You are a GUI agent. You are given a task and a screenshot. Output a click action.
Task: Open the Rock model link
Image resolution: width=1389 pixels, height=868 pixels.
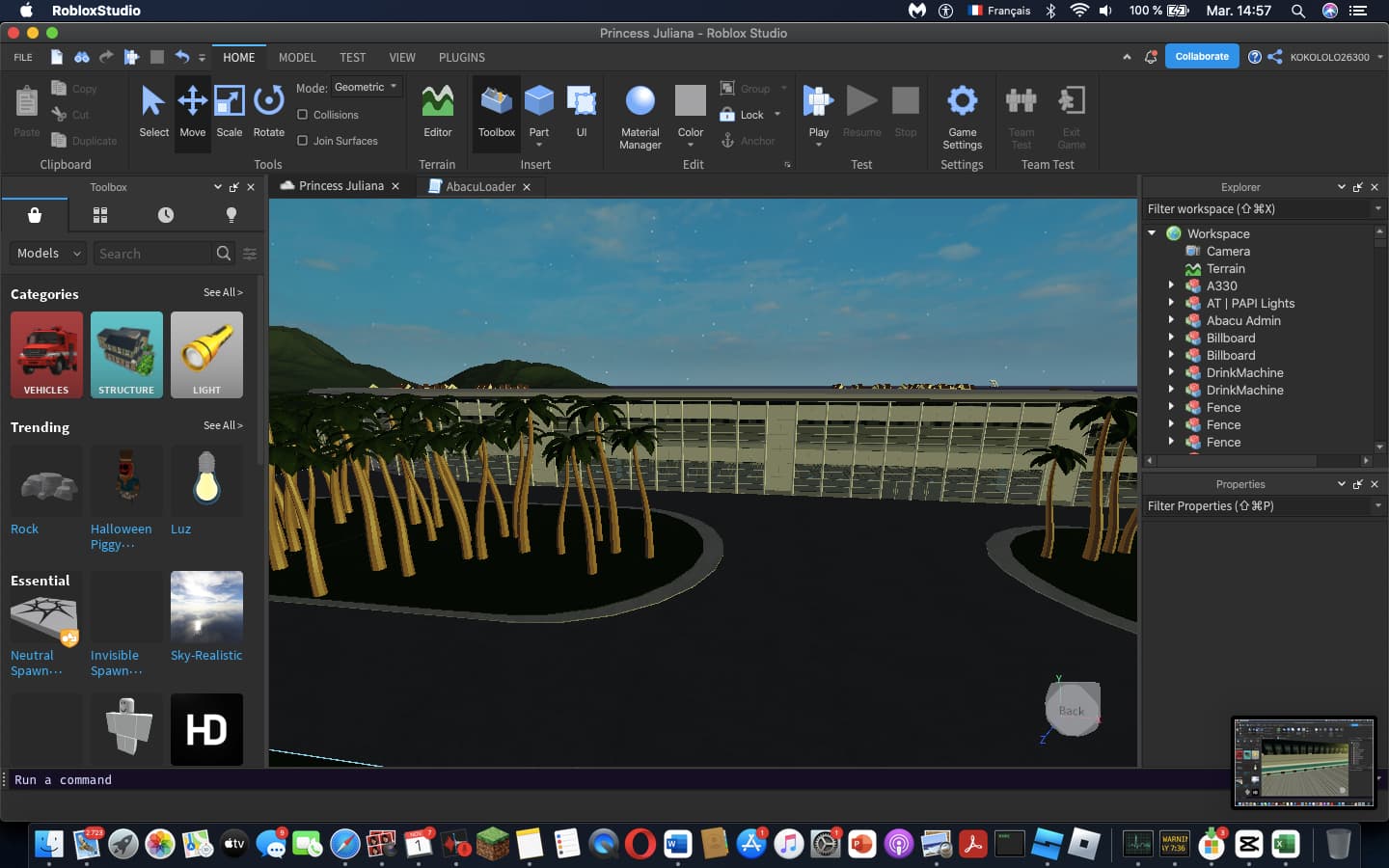coord(24,529)
